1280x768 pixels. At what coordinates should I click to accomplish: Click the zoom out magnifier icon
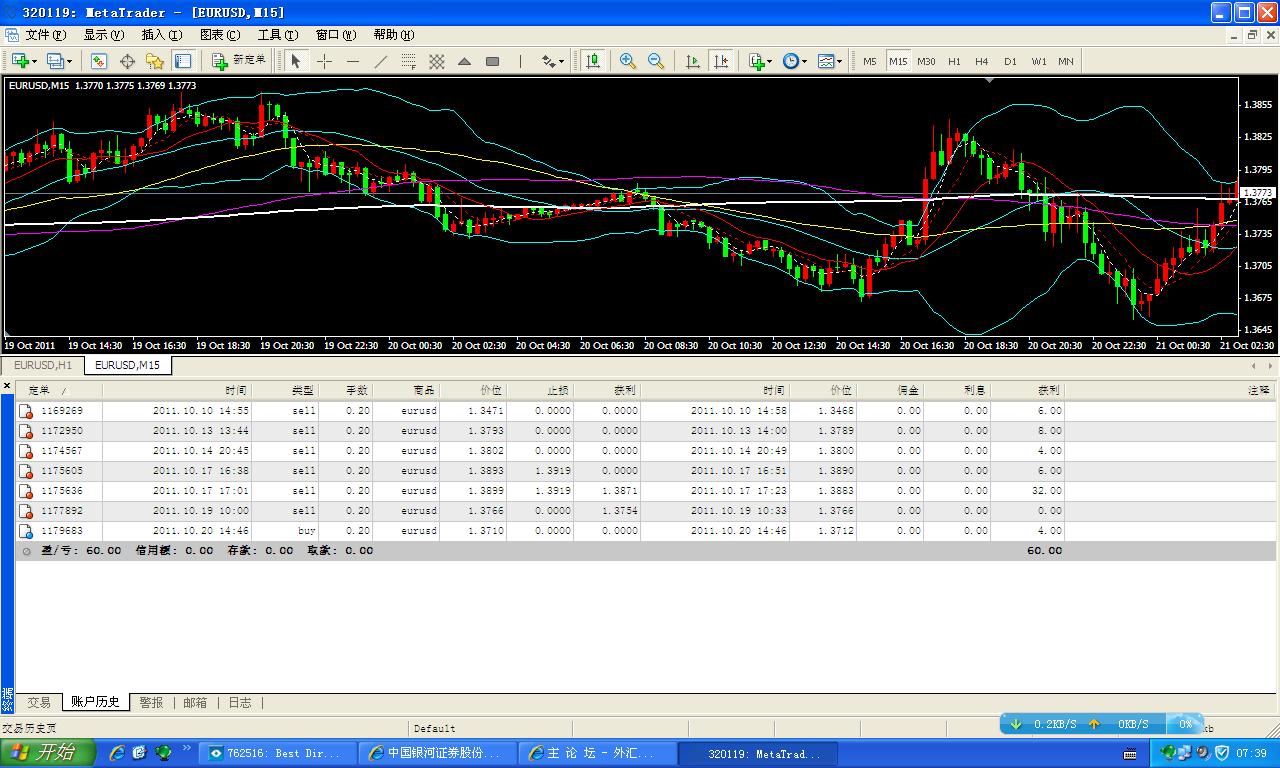(656, 61)
